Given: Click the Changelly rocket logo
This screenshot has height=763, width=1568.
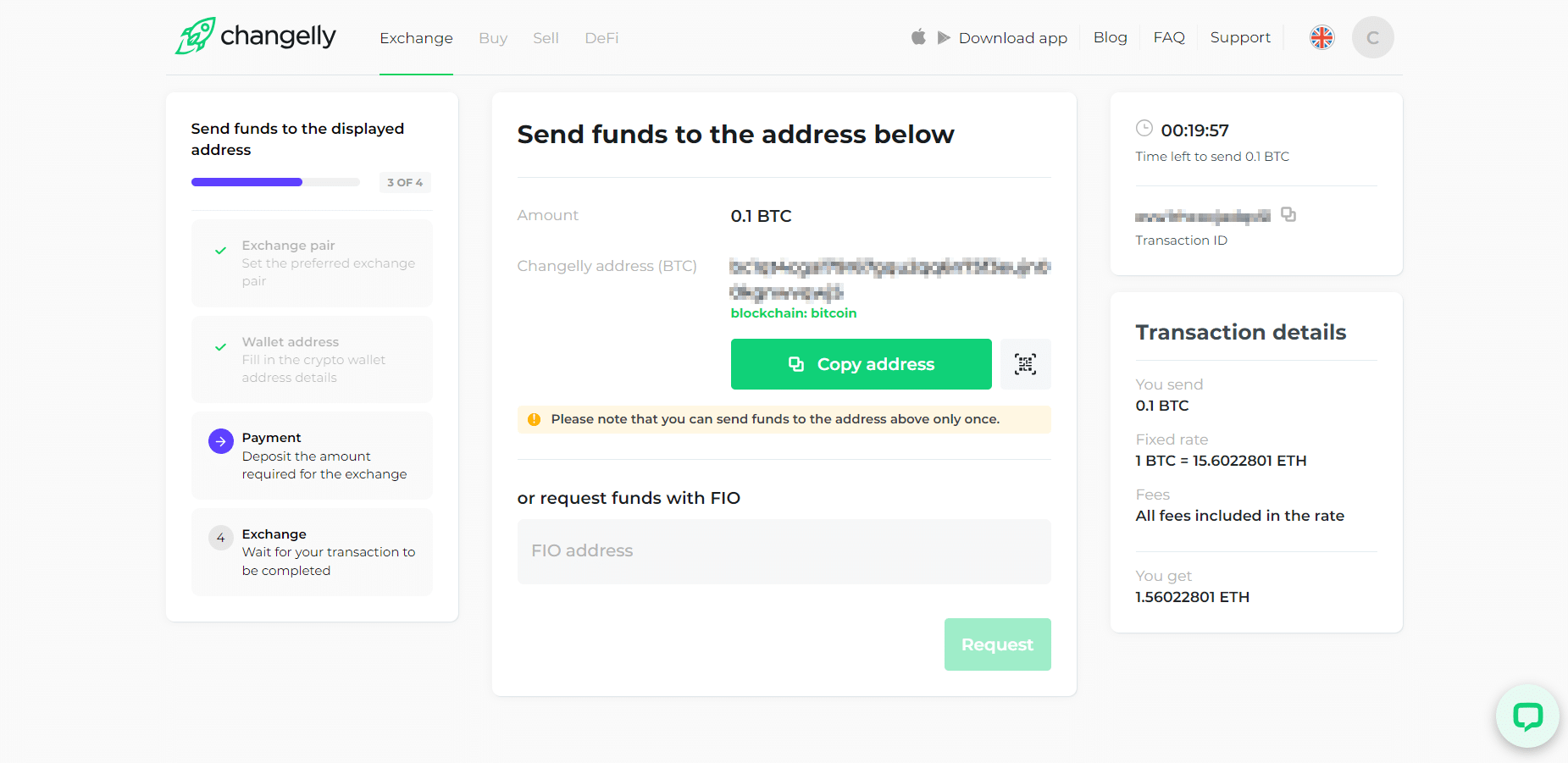Looking at the screenshot, I should coord(196,36).
